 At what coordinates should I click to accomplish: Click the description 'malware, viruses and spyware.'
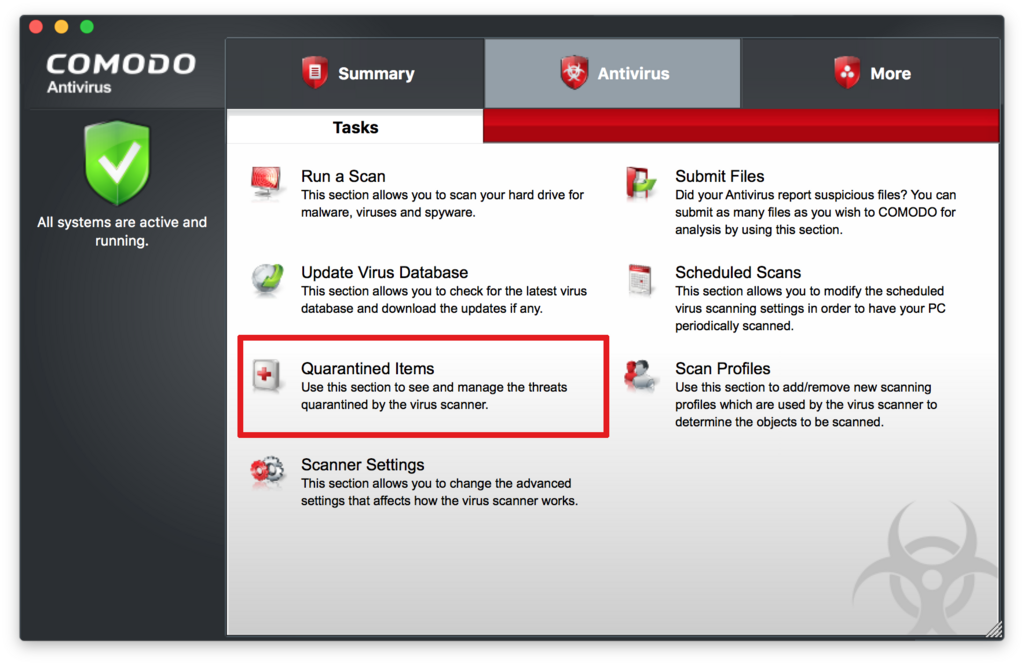pos(388,212)
